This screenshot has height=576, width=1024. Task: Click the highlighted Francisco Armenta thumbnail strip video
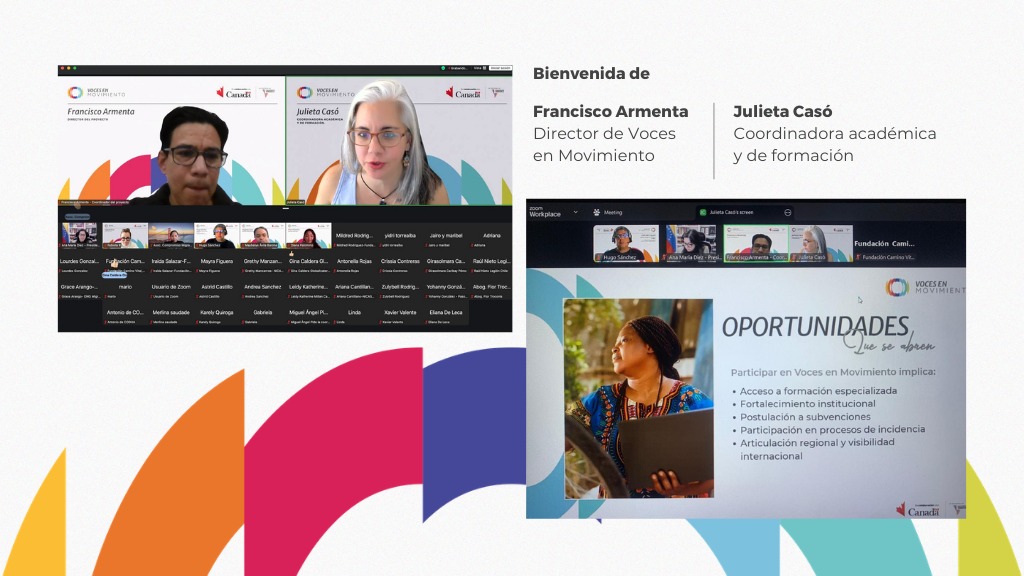coord(756,243)
